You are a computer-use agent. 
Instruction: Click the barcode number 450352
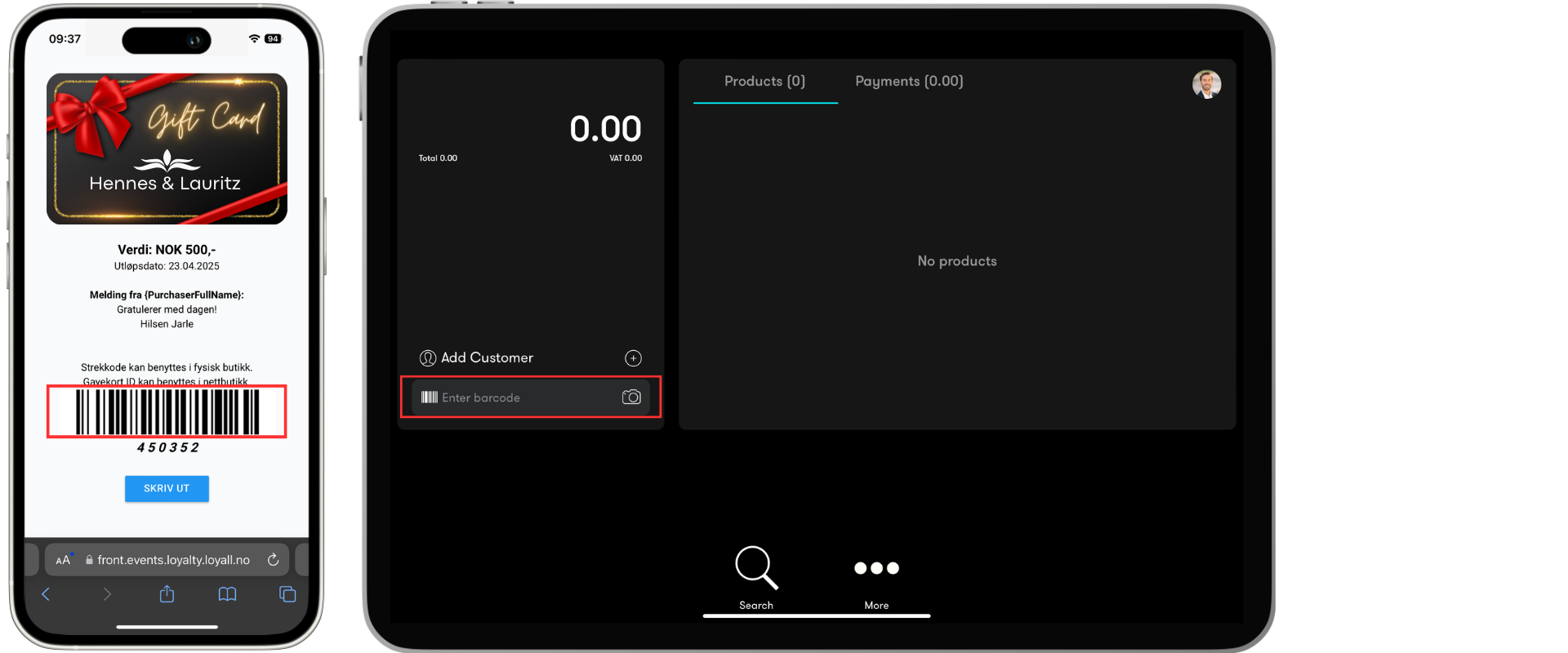click(x=167, y=447)
